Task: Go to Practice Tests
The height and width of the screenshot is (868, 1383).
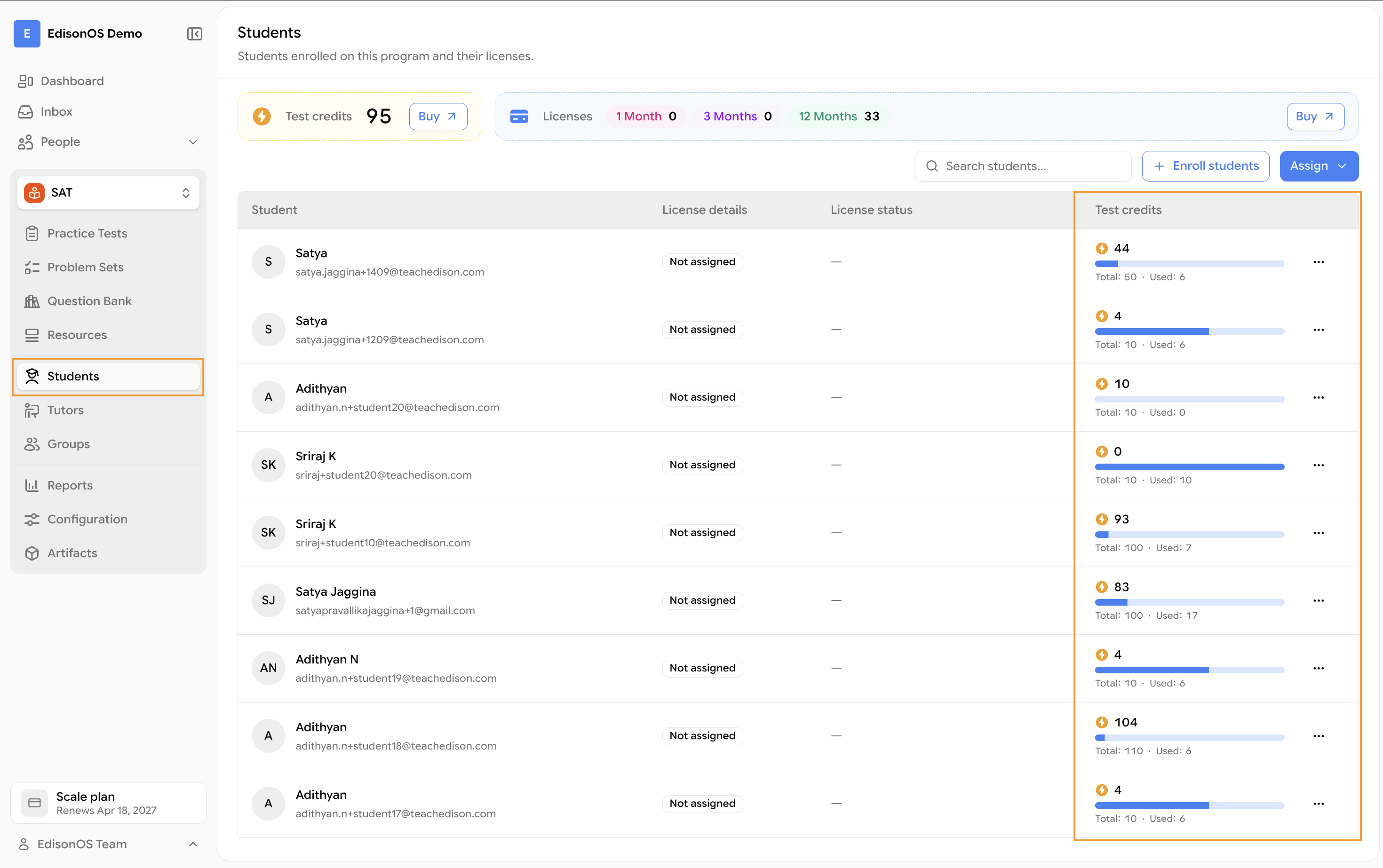Action: (108, 233)
